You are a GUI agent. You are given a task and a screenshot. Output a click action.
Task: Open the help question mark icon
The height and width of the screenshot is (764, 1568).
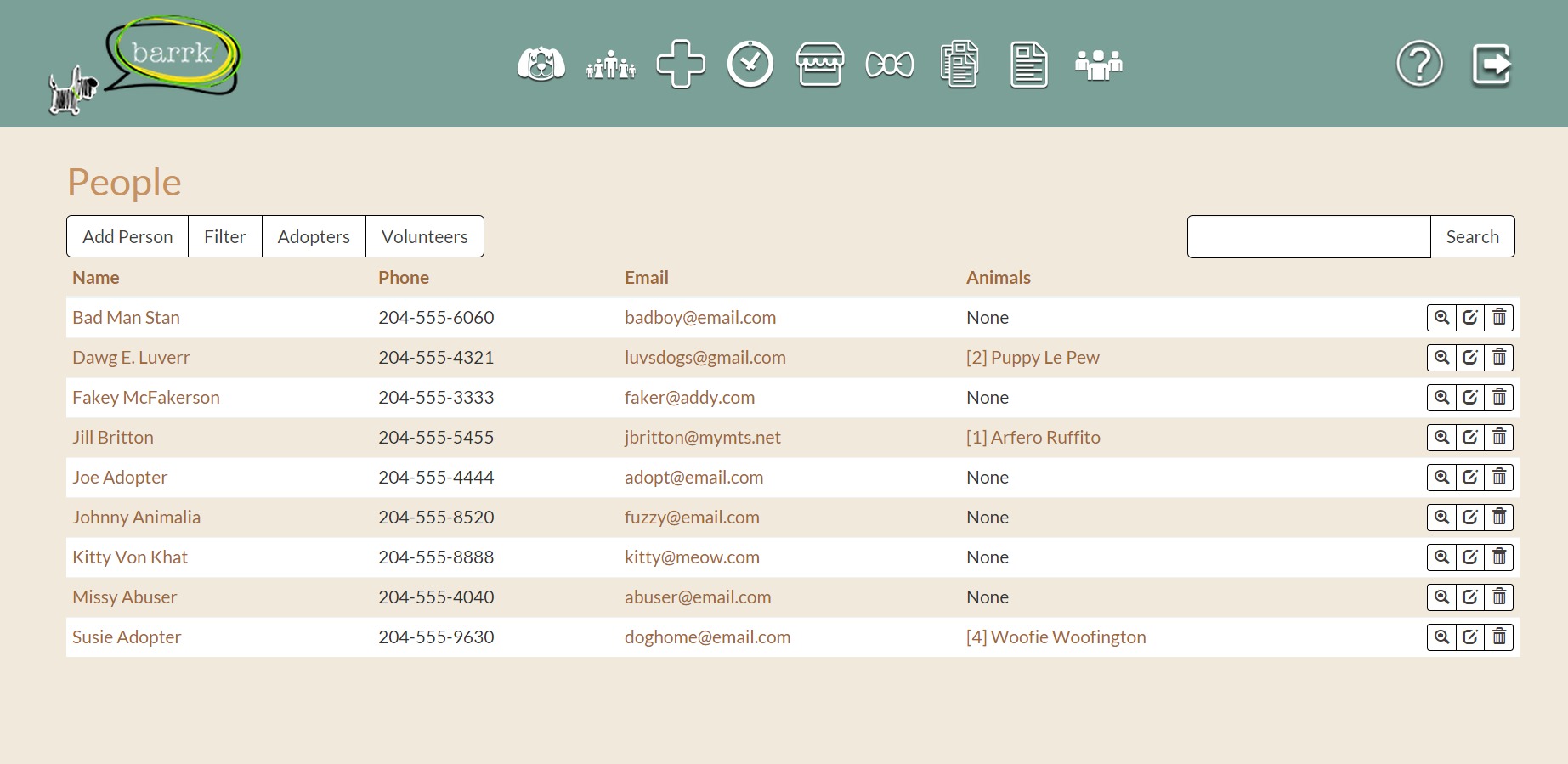(x=1420, y=64)
